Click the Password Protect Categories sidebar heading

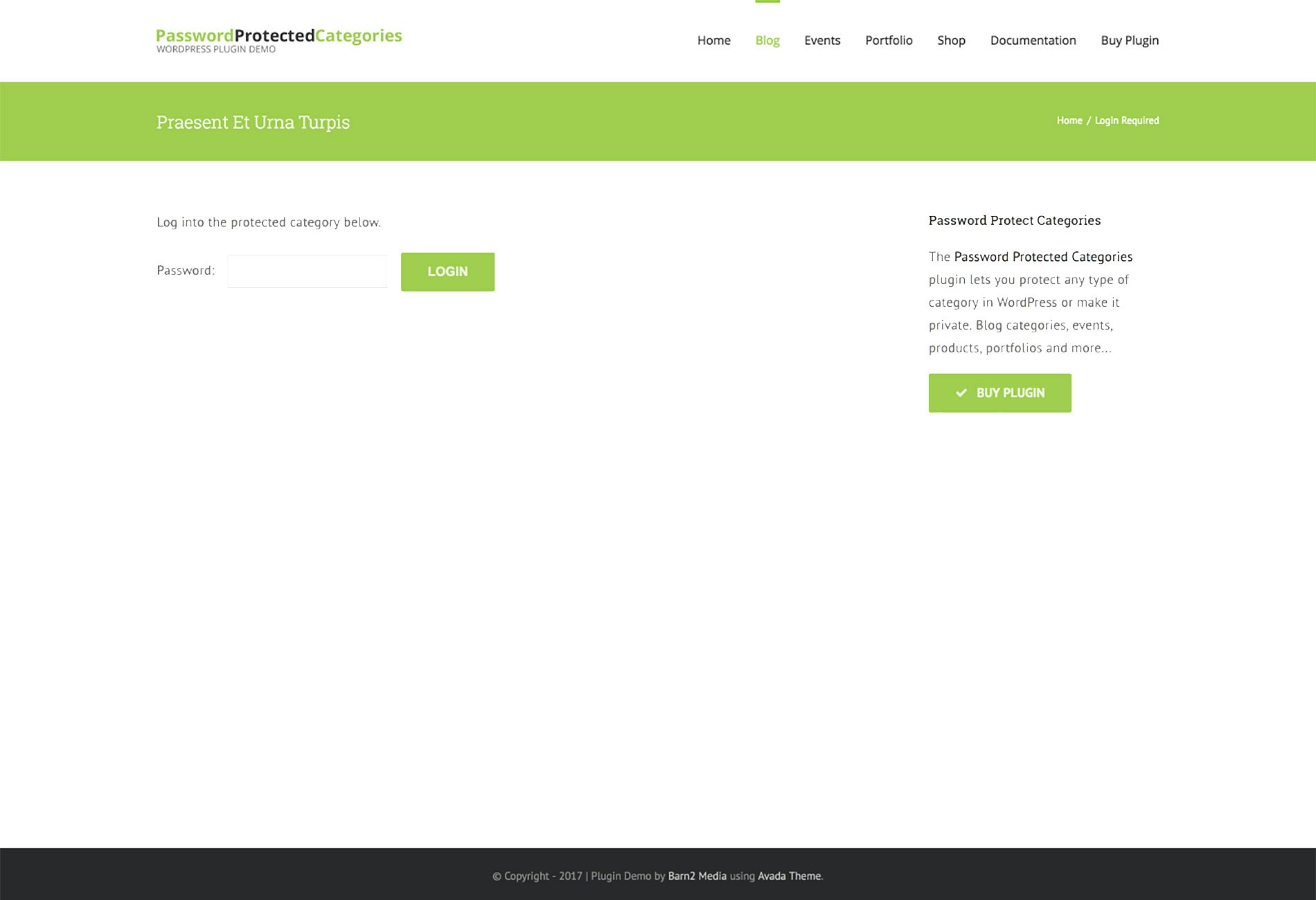[1014, 220]
